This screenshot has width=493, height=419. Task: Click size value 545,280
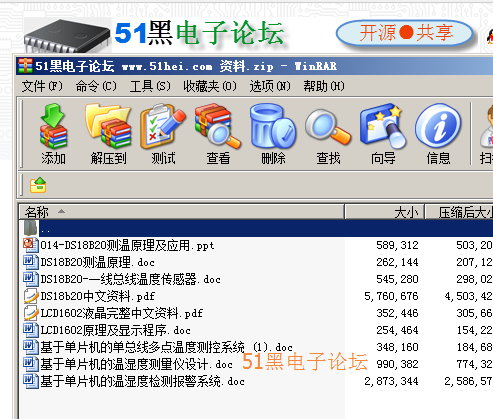tap(397, 279)
